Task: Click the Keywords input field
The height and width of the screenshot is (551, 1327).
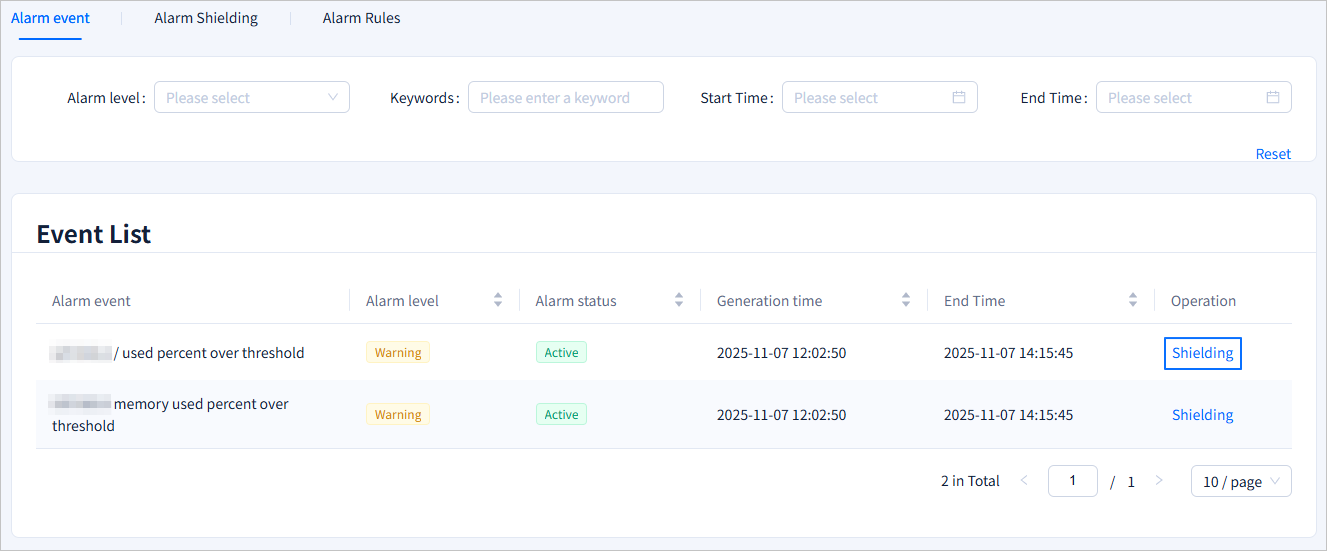Action: [565, 97]
